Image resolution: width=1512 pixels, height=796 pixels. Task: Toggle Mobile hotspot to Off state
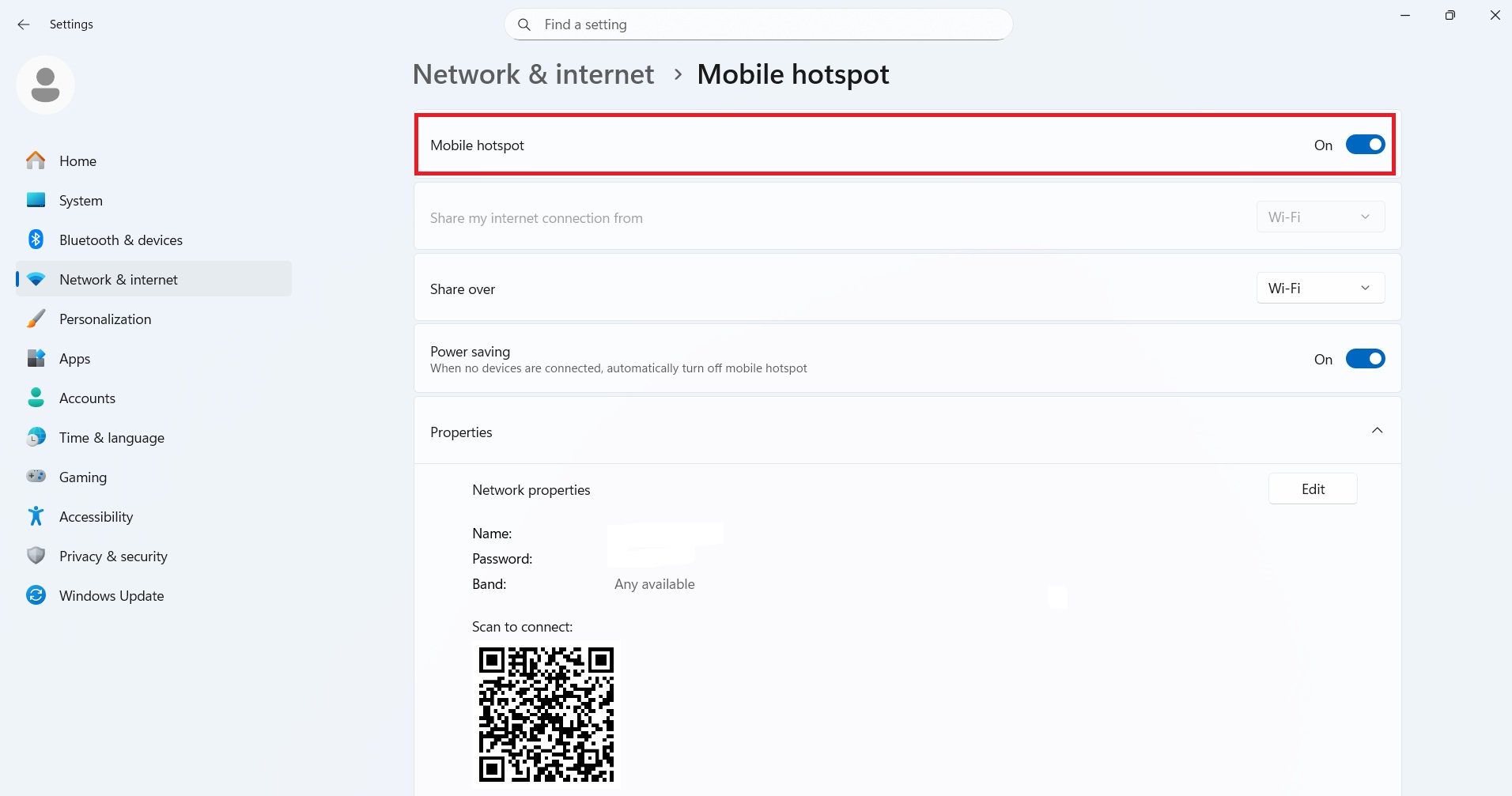point(1364,144)
